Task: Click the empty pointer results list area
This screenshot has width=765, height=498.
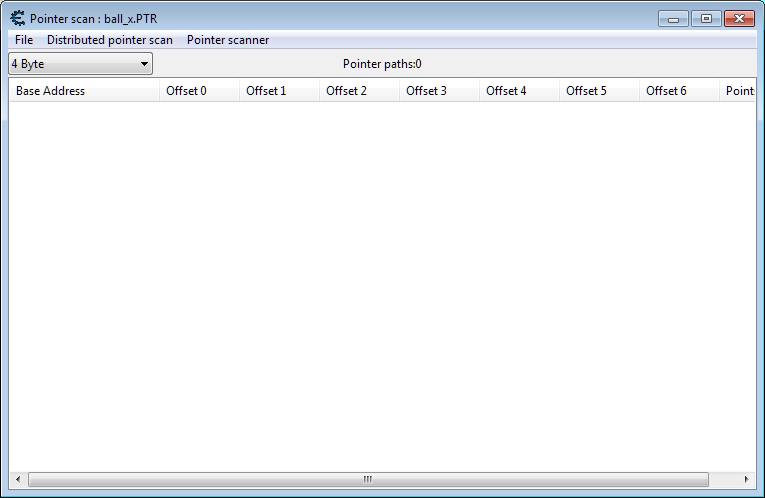Action: pos(380,280)
